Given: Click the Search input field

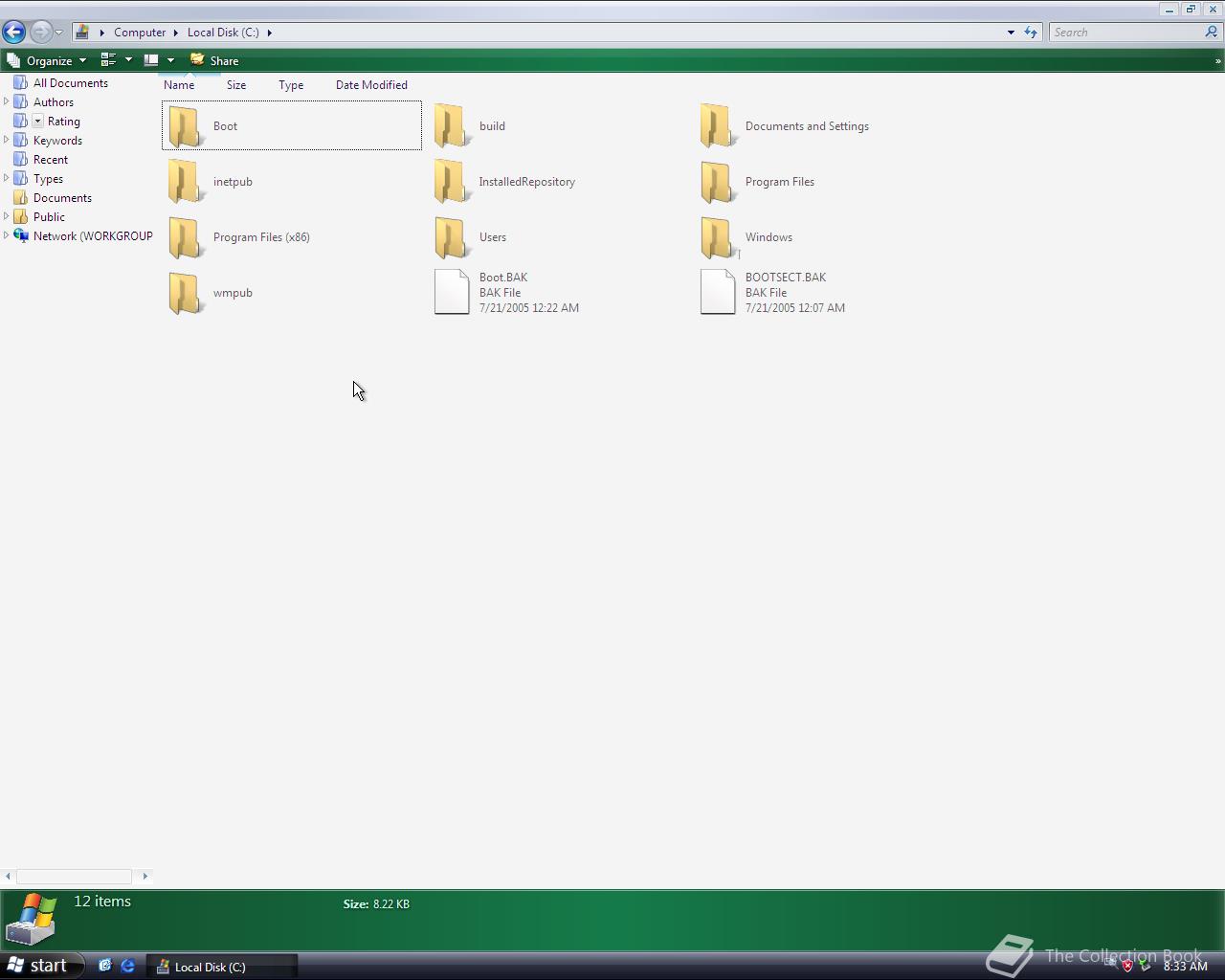Looking at the screenshot, I should (1125, 33).
